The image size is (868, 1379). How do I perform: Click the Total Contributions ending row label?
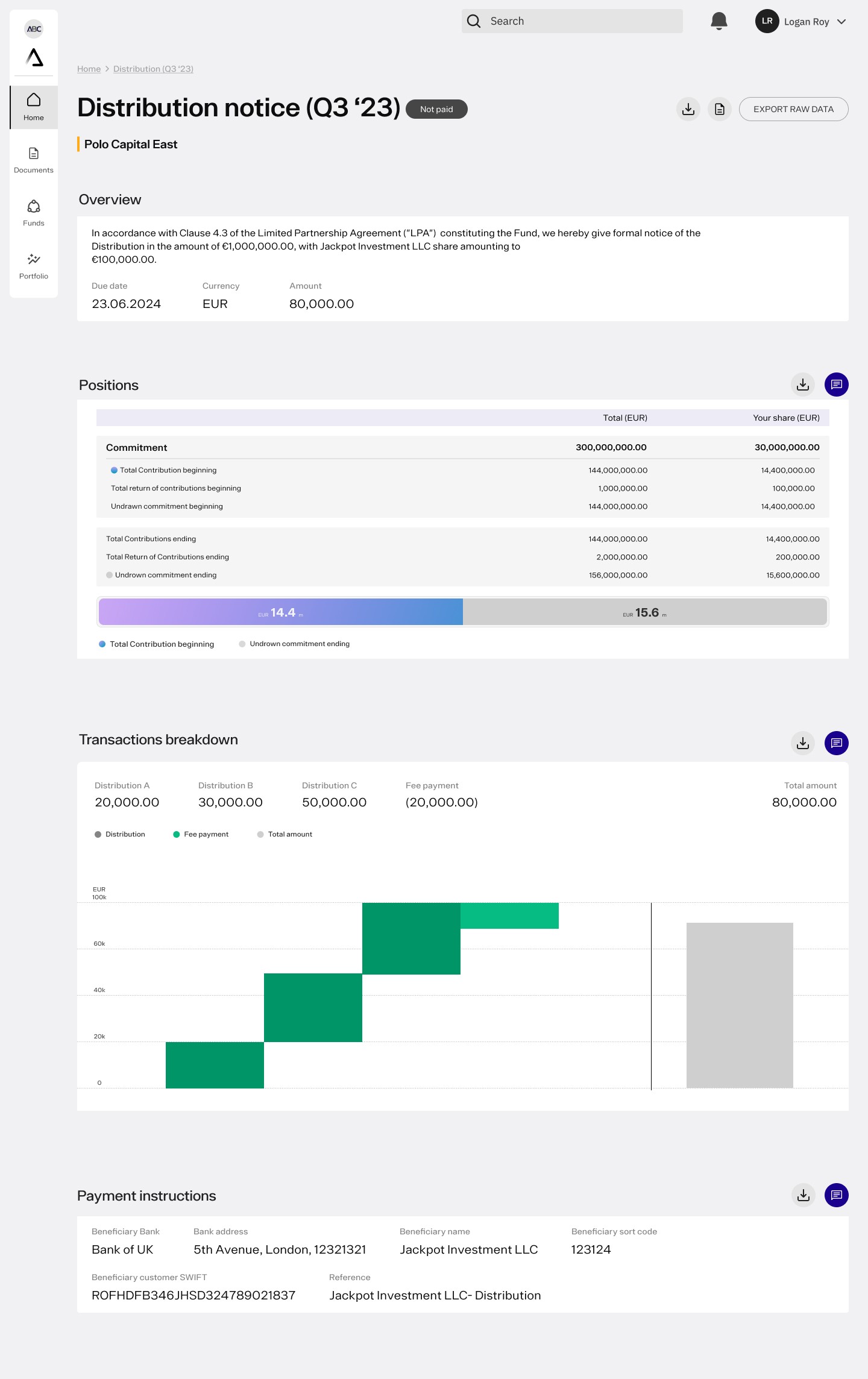point(151,539)
